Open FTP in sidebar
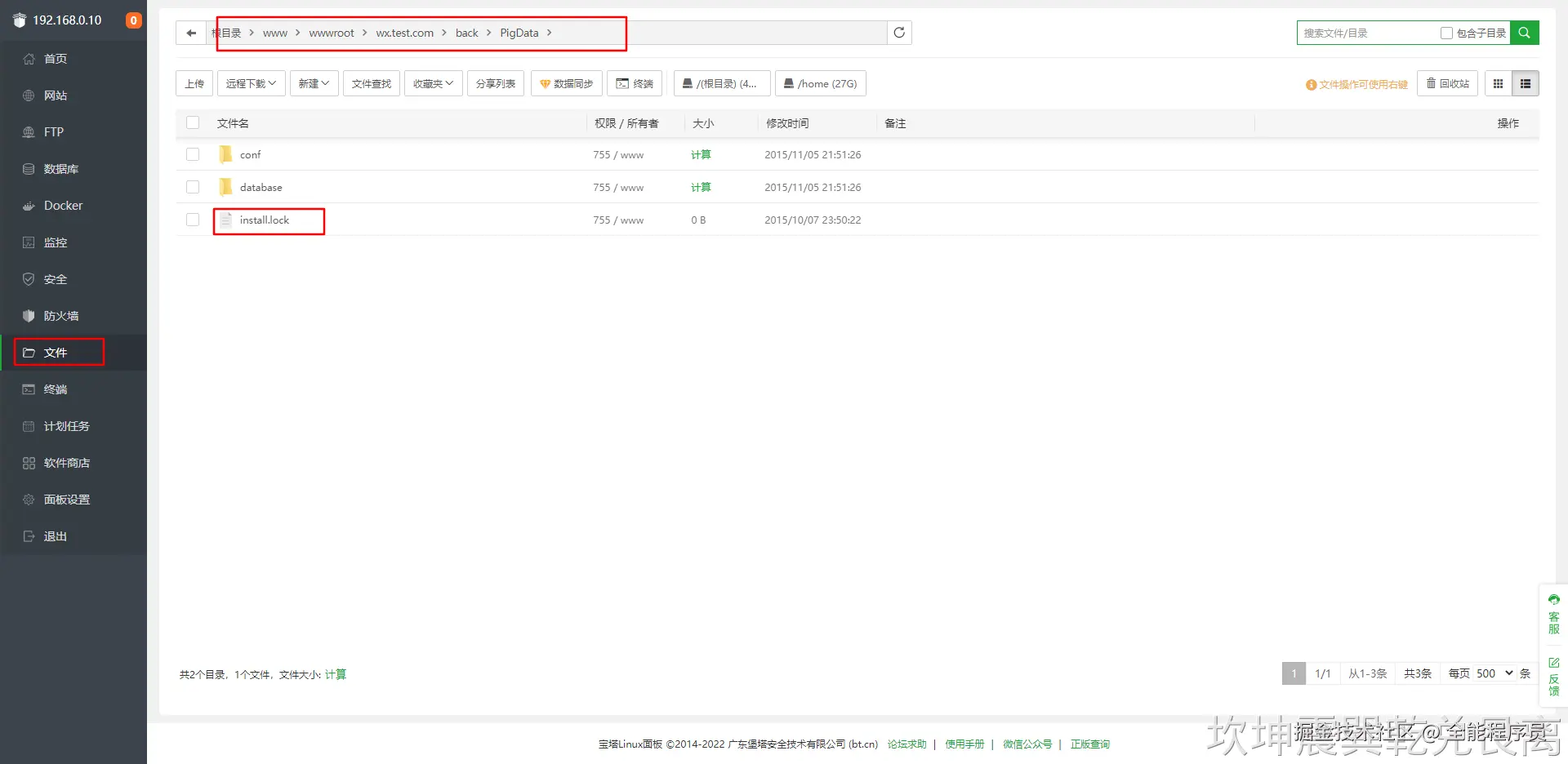 [x=73, y=132]
